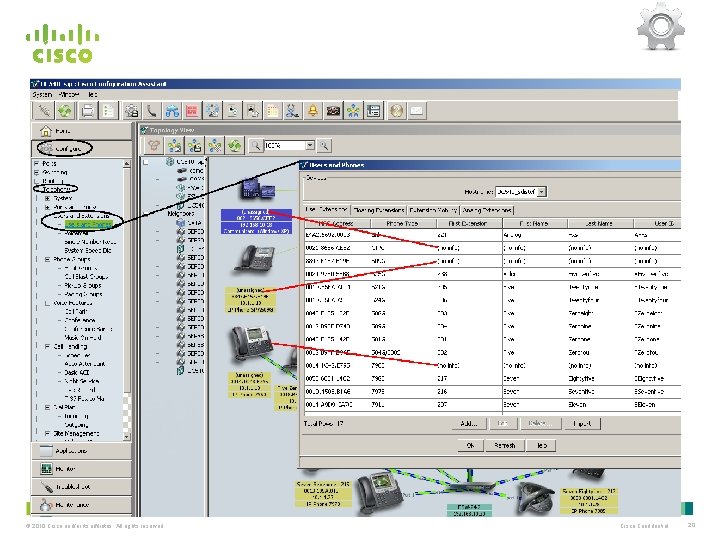The width and height of the screenshot is (720, 540).
Task: Click the Connect plug icon in main toolbar
Action: pyautogui.click(x=45, y=111)
